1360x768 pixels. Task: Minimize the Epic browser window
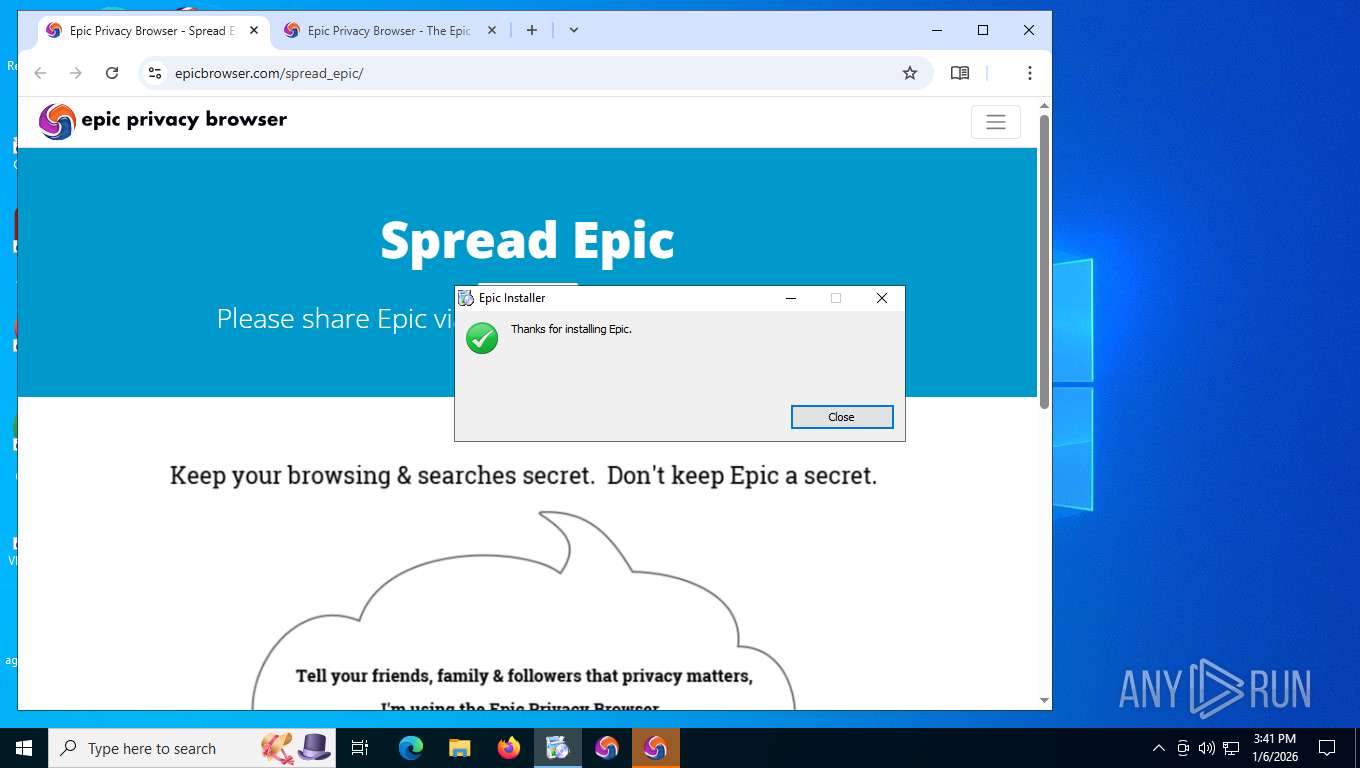pyautogui.click(x=937, y=31)
